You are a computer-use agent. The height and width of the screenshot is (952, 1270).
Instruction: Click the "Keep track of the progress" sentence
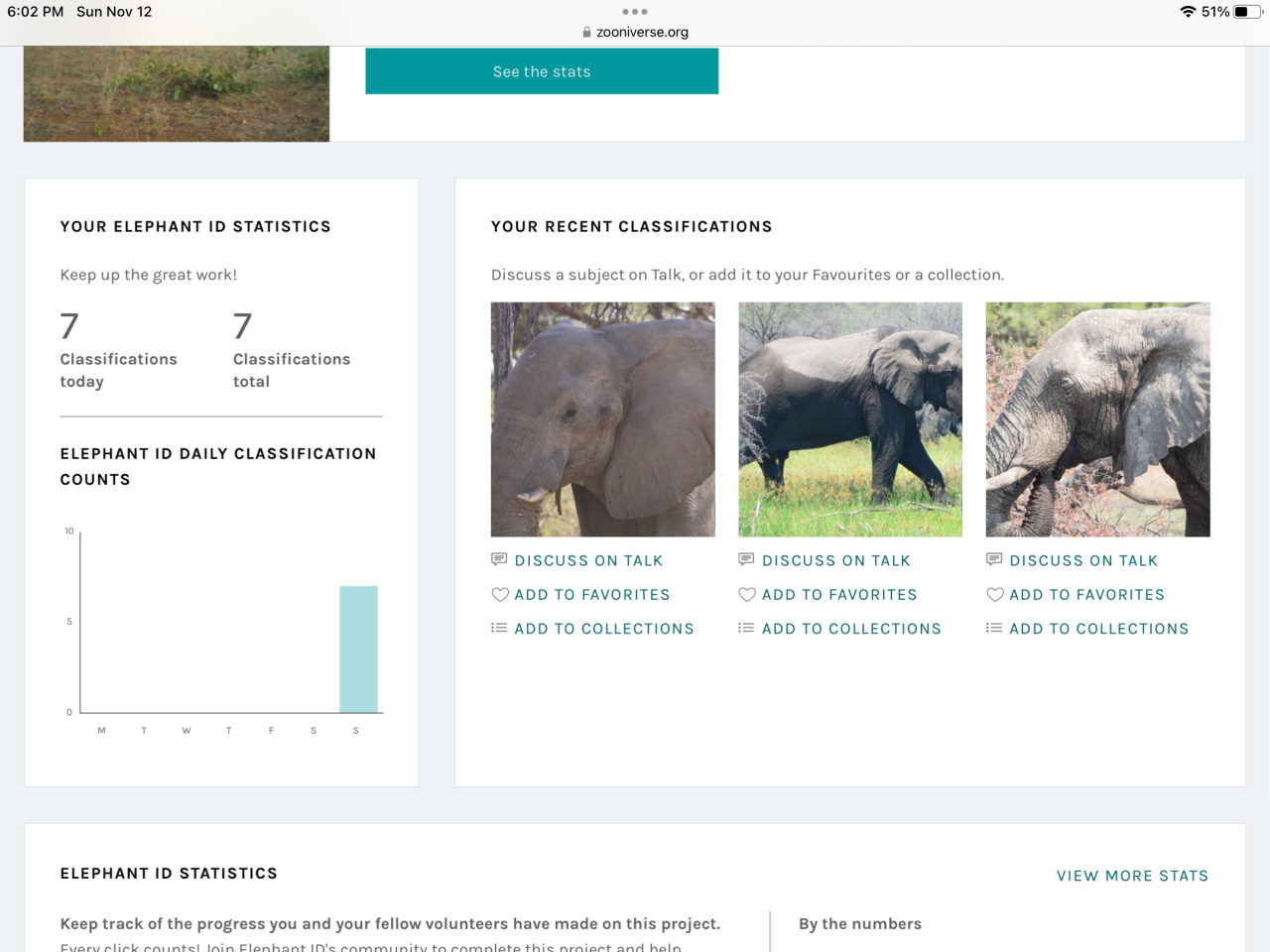[390, 923]
